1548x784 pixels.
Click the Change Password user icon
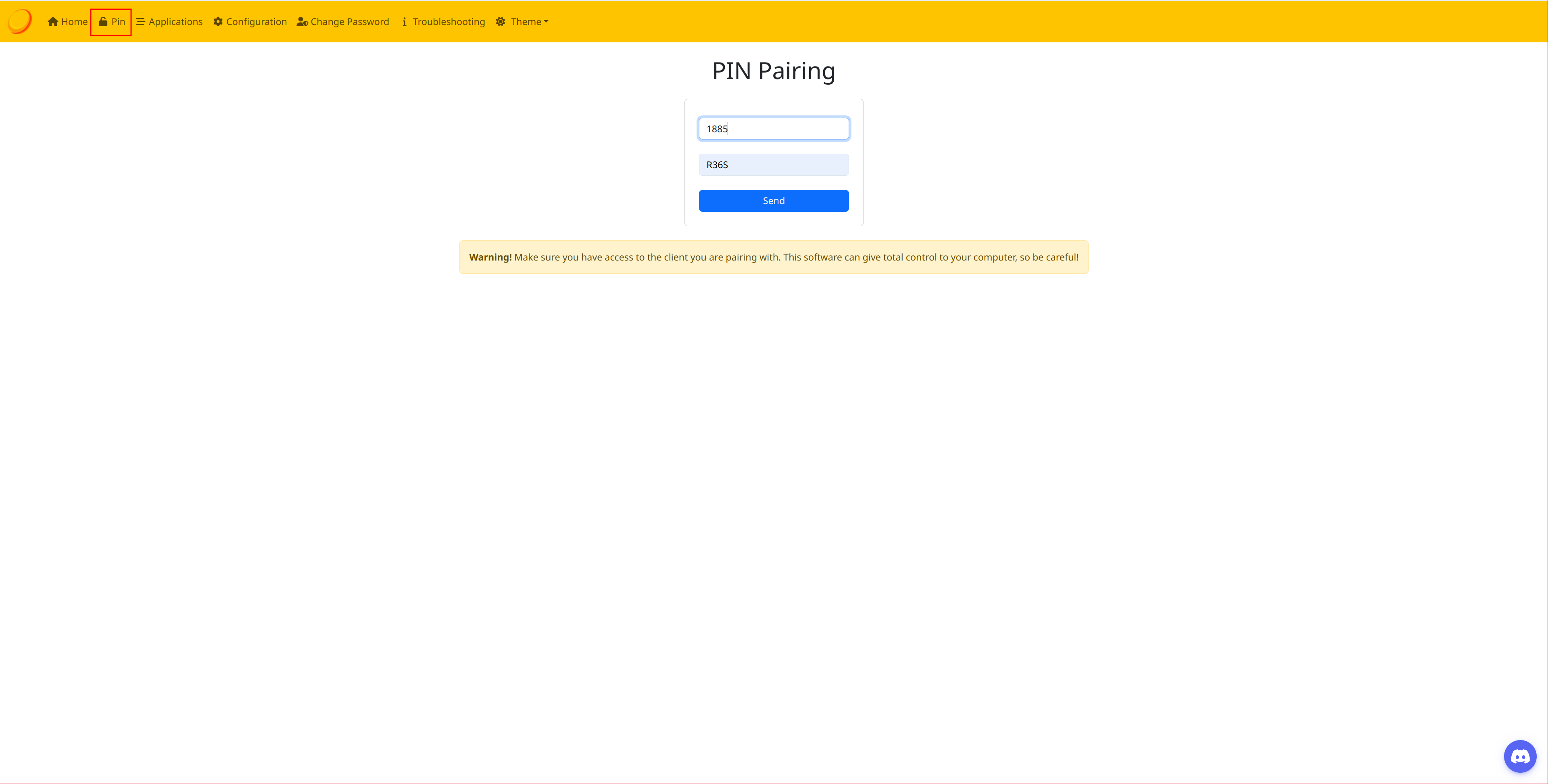302,22
